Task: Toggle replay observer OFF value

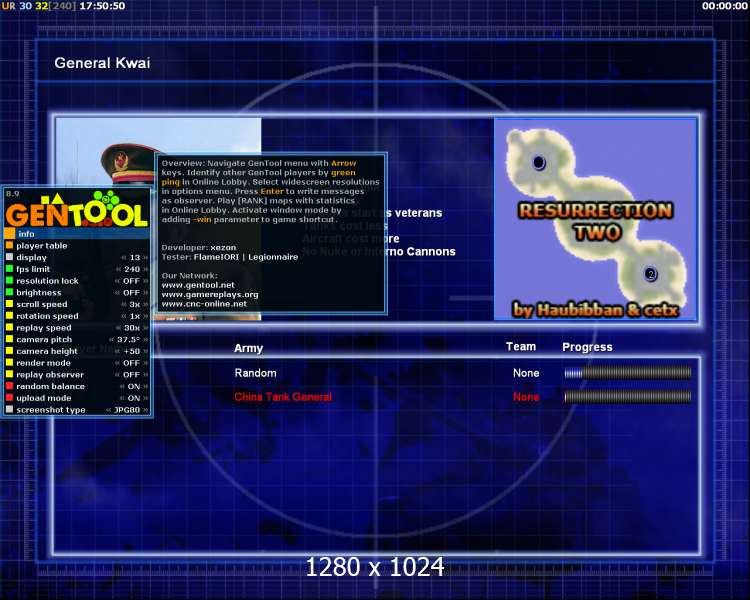Action: coord(132,375)
